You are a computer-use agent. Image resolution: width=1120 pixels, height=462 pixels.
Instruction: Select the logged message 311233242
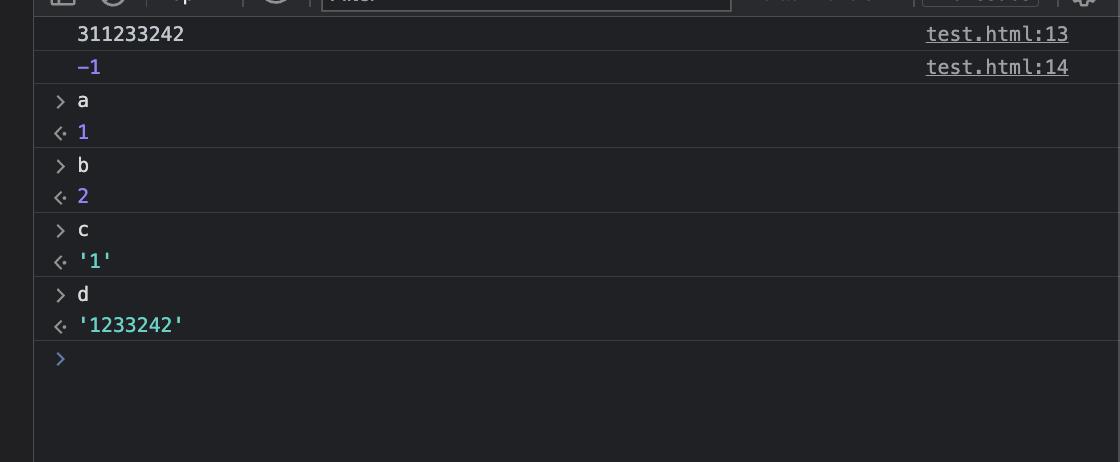coord(131,34)
